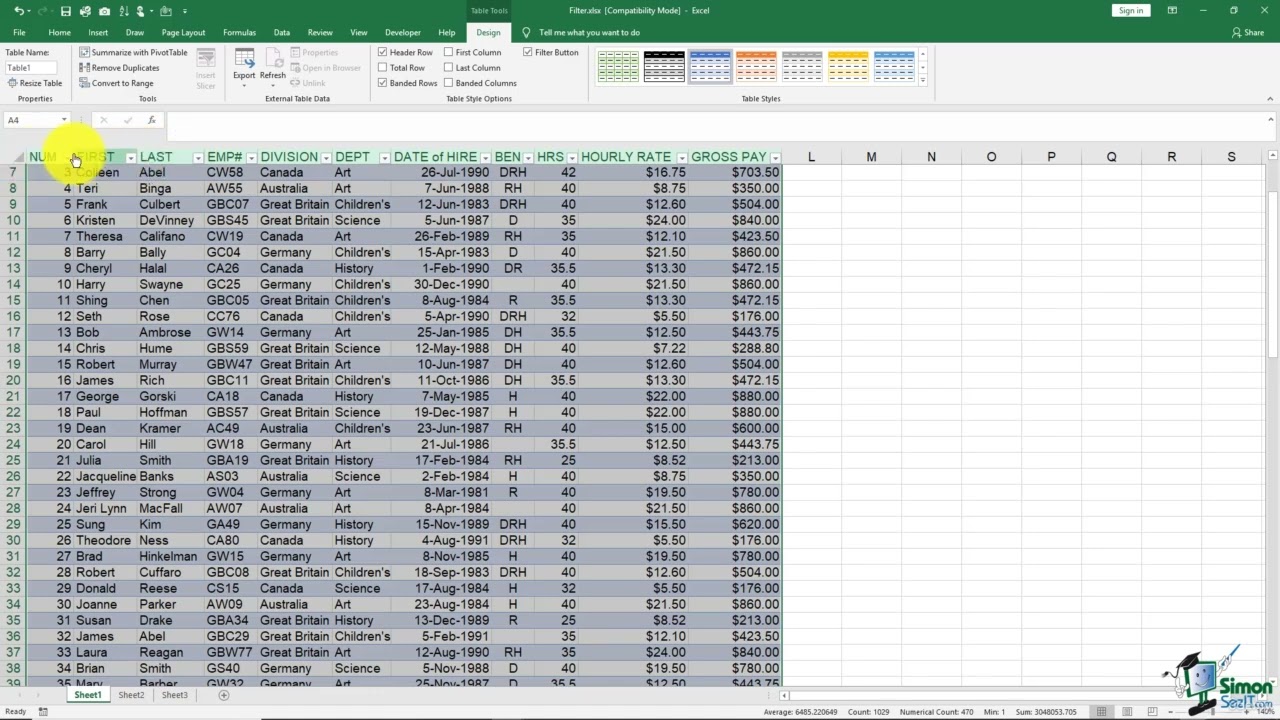Toggle the Banded Rows checkbox

(x=382, y=83)
